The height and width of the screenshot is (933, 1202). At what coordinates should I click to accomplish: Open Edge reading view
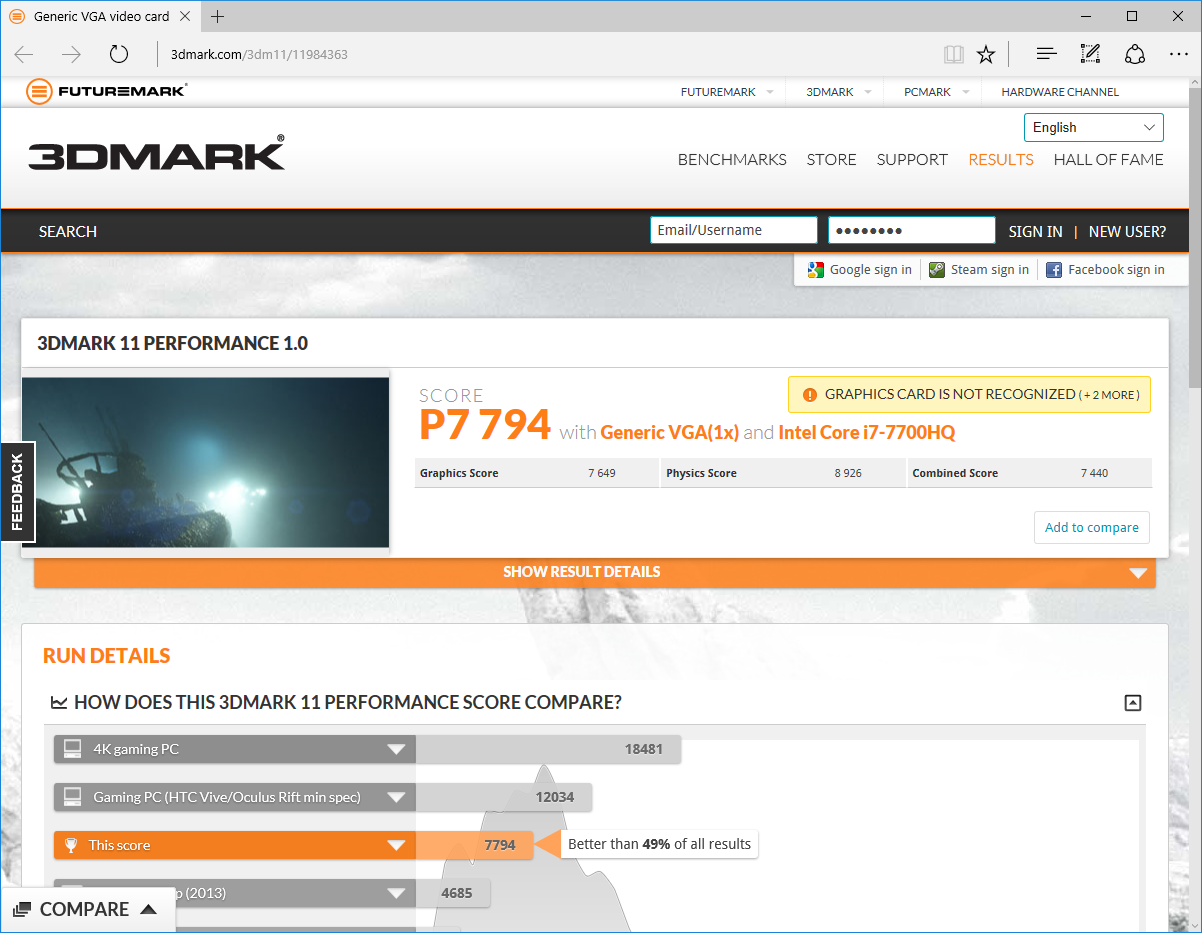(x=954, y=54)
